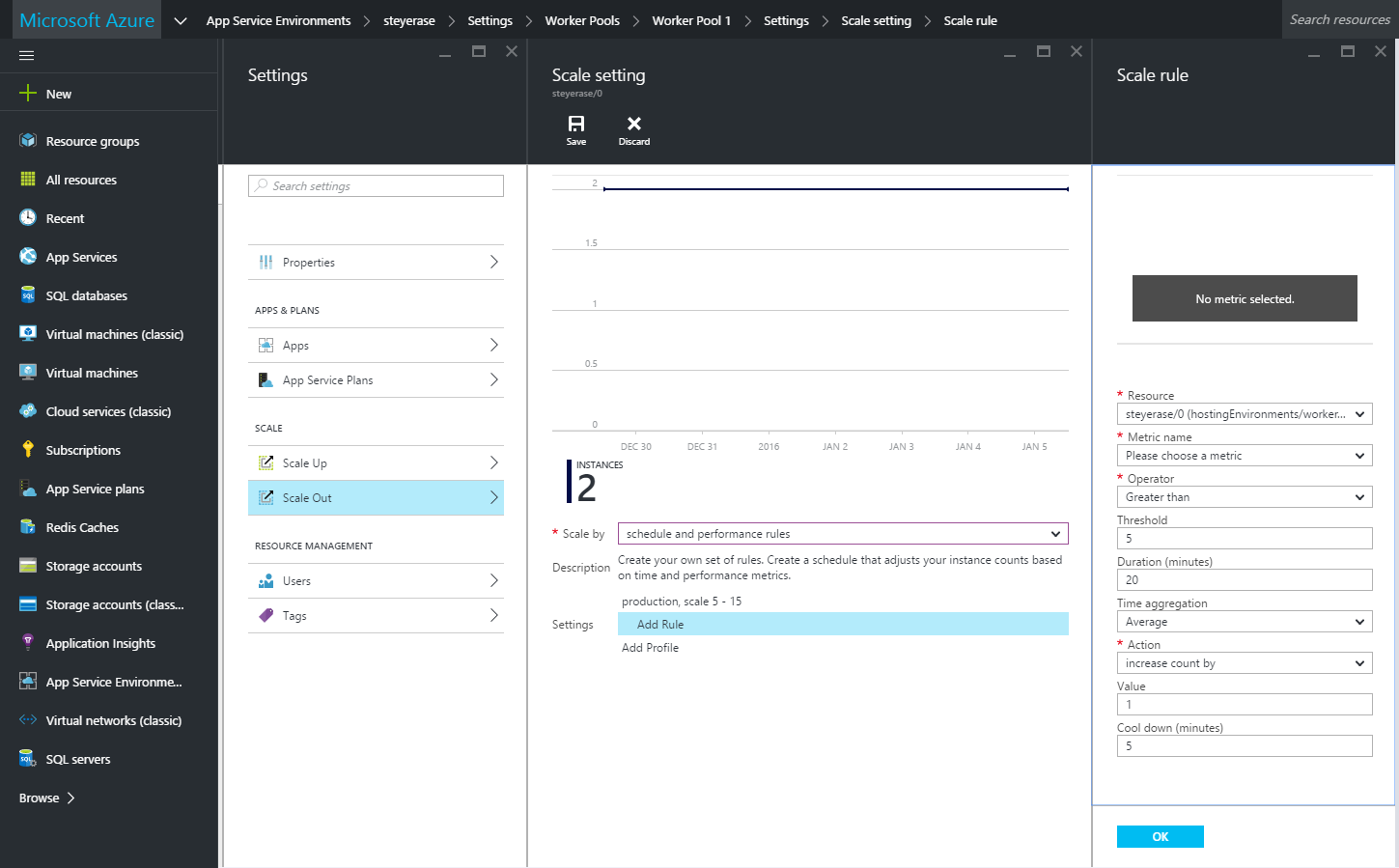The height and width of the screenshot is (868, 1399).
Task: Open App Services globe icon
Action: click(x=28, y=256)
